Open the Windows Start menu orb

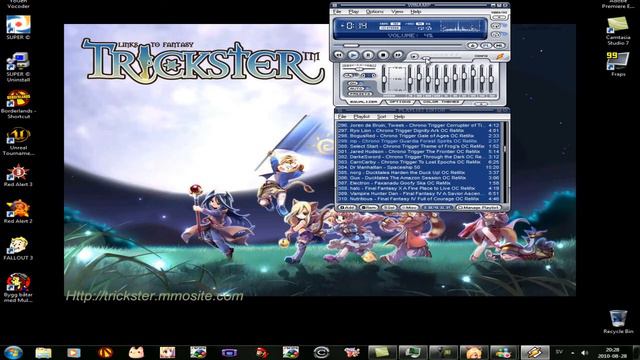13,352
